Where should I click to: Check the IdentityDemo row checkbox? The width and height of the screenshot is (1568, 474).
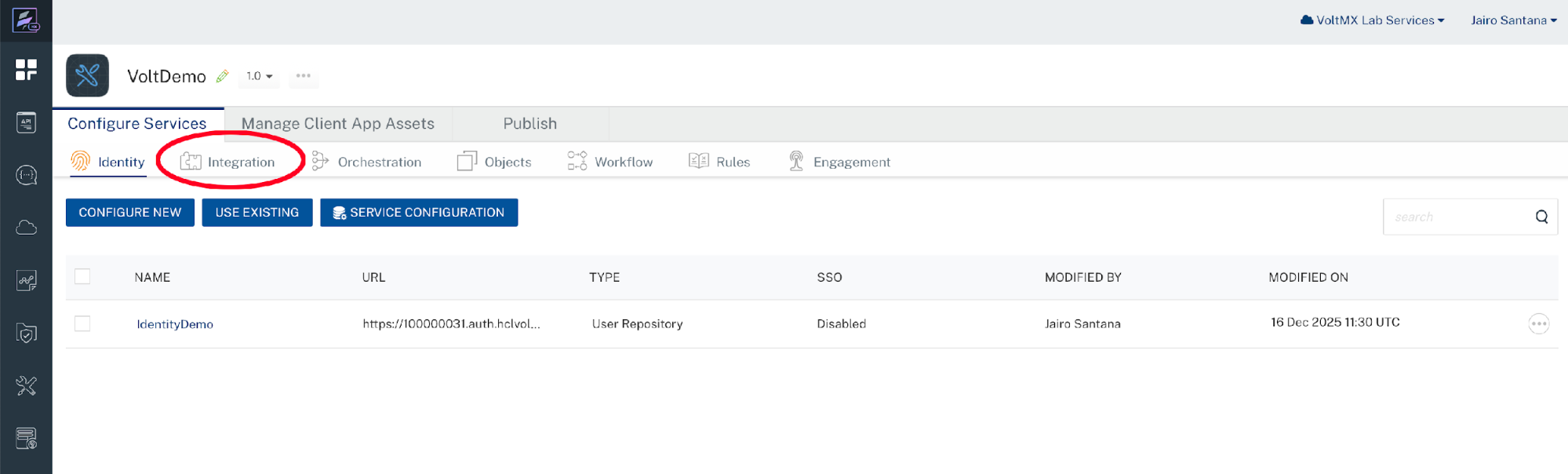click(x=82, y=323)
